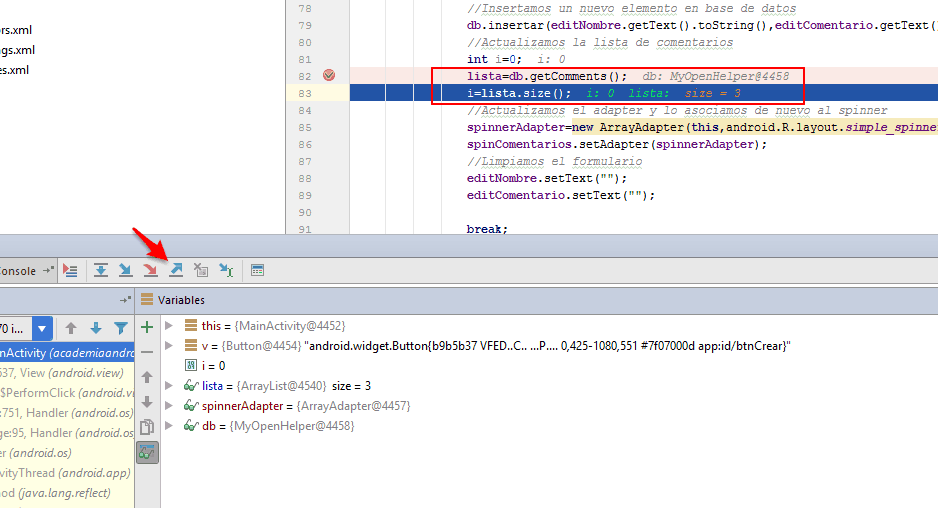
Task: Click glasses watch icon beside spinnerAdapter
Action: (x=191, y=406)
